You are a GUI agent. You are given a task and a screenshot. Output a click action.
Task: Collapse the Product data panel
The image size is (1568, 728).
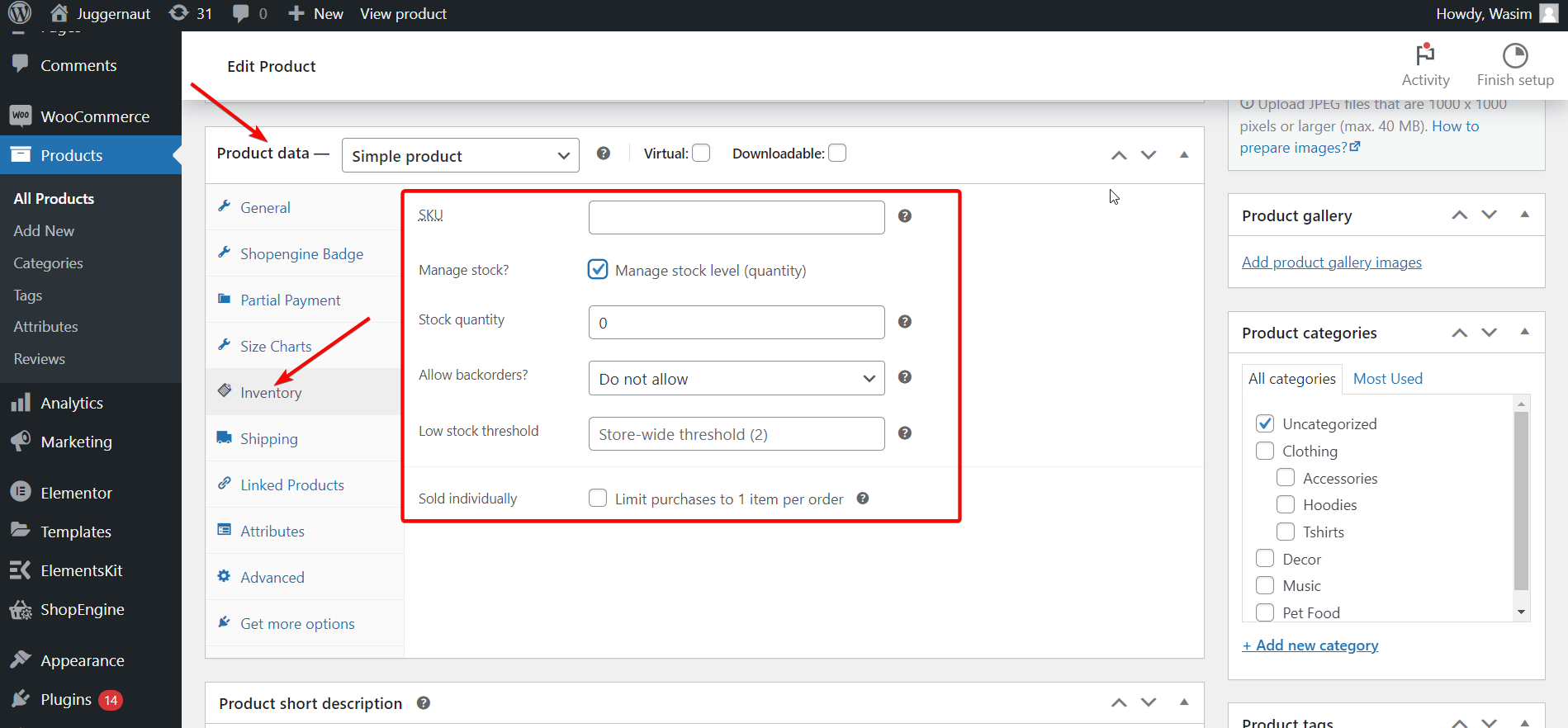1184,154
